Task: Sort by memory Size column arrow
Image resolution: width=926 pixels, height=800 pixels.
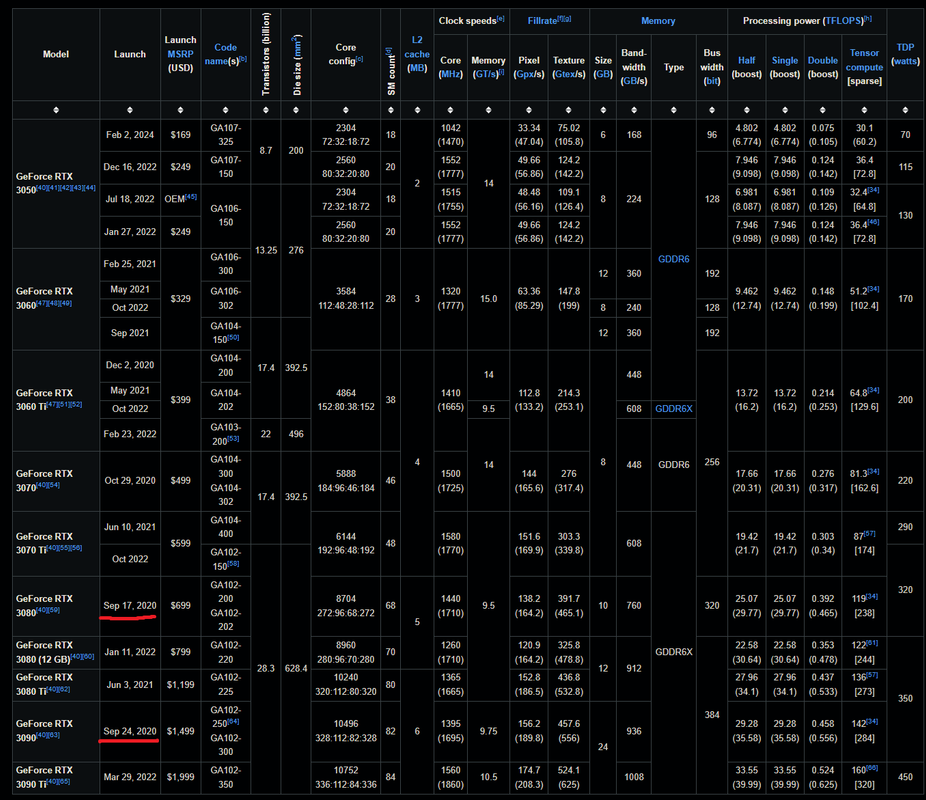Action: (603, 110)
